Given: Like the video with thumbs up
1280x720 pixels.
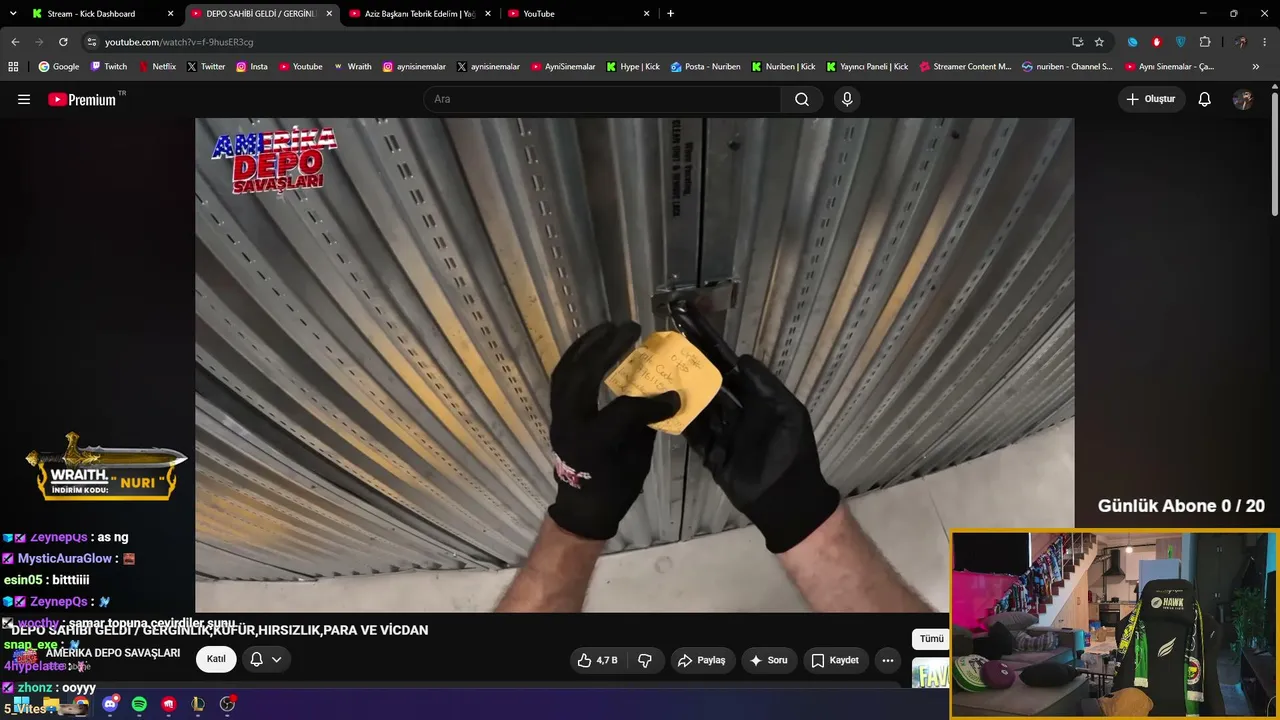Looking at the screenshot, I should tap(597, 660).
